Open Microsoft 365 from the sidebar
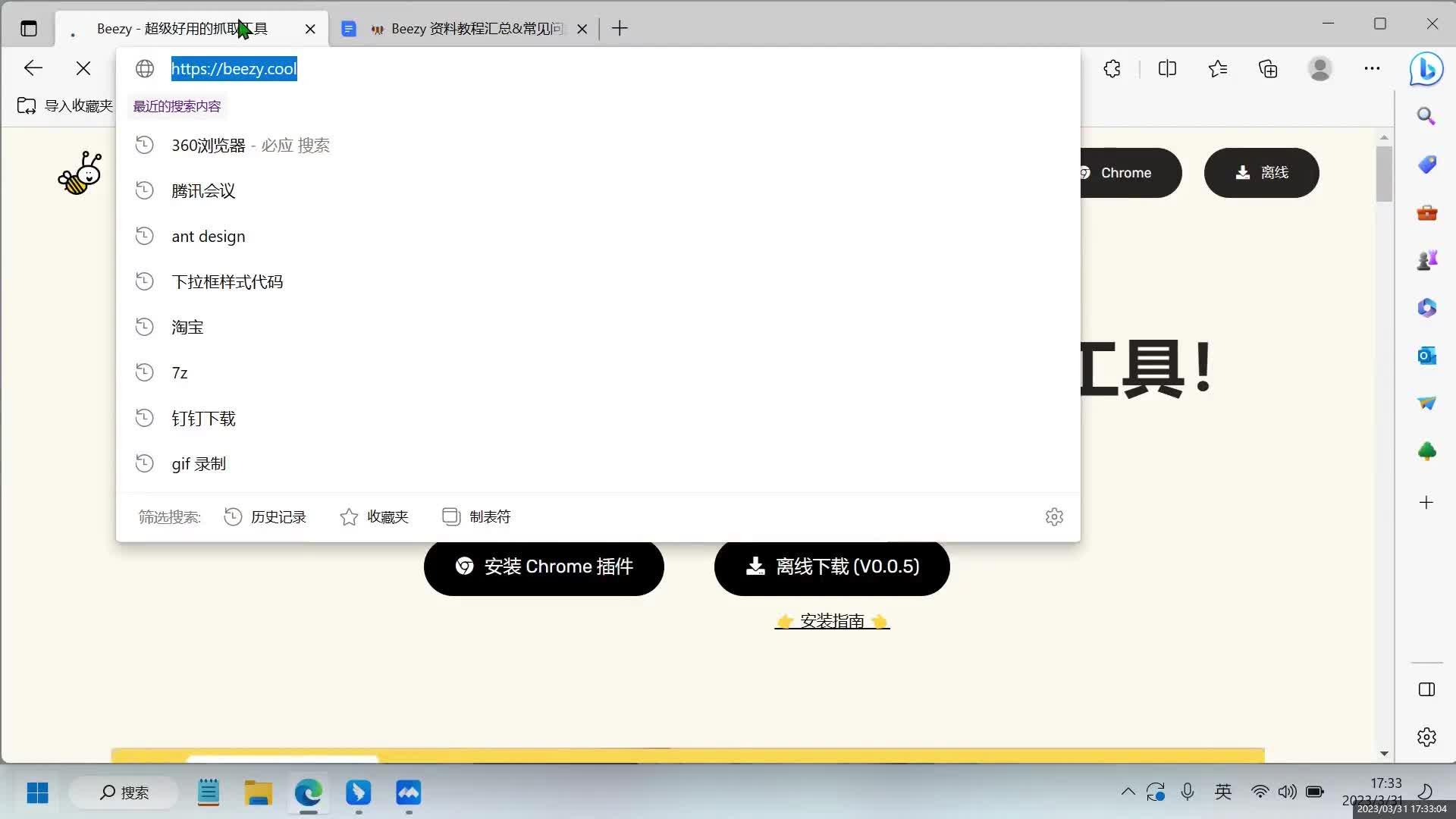Viewport: 1456px width, 819px height. [1426, 307]
